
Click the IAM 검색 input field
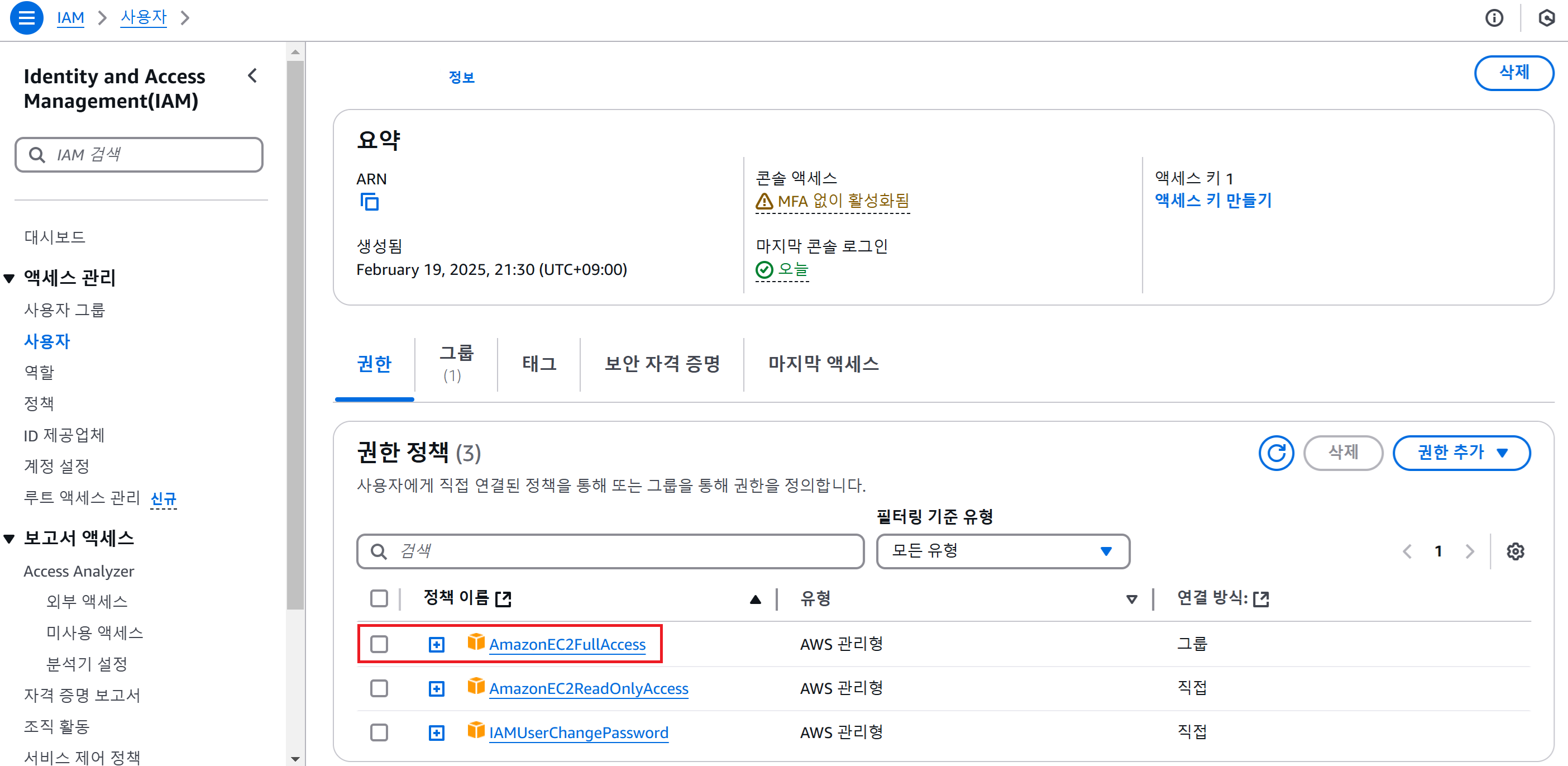tap(140, 155)
